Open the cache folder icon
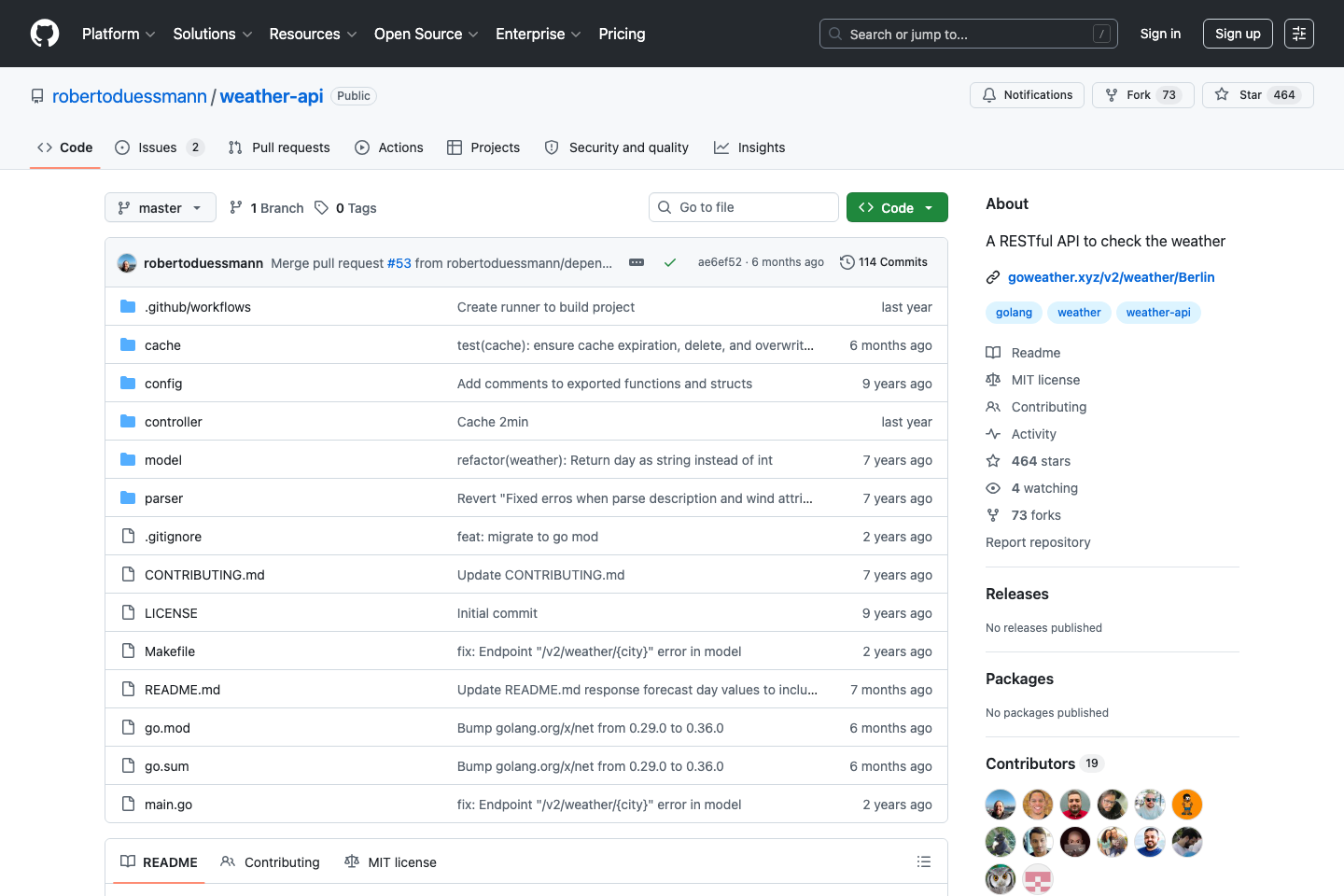The width and height of the screenshot is (1344, 896). click(x=127, y=344)
